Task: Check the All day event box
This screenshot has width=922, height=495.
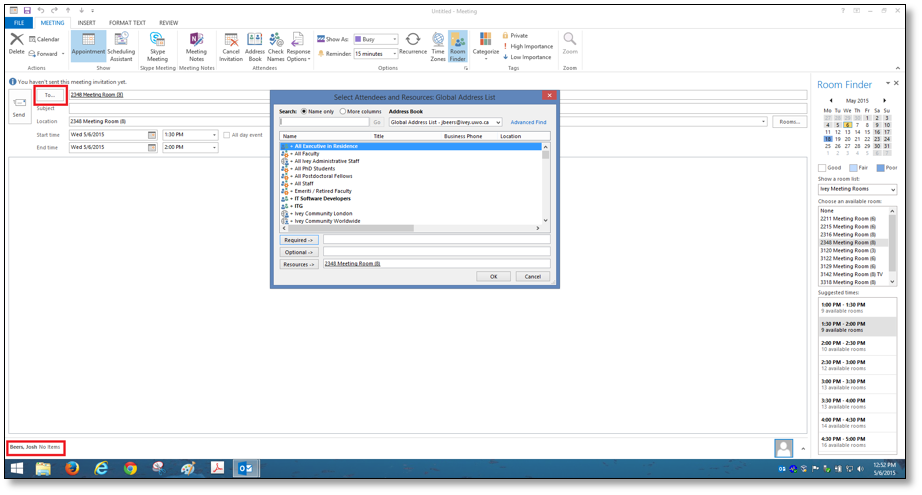Action: pyautogui.click(x=226, y=135)
